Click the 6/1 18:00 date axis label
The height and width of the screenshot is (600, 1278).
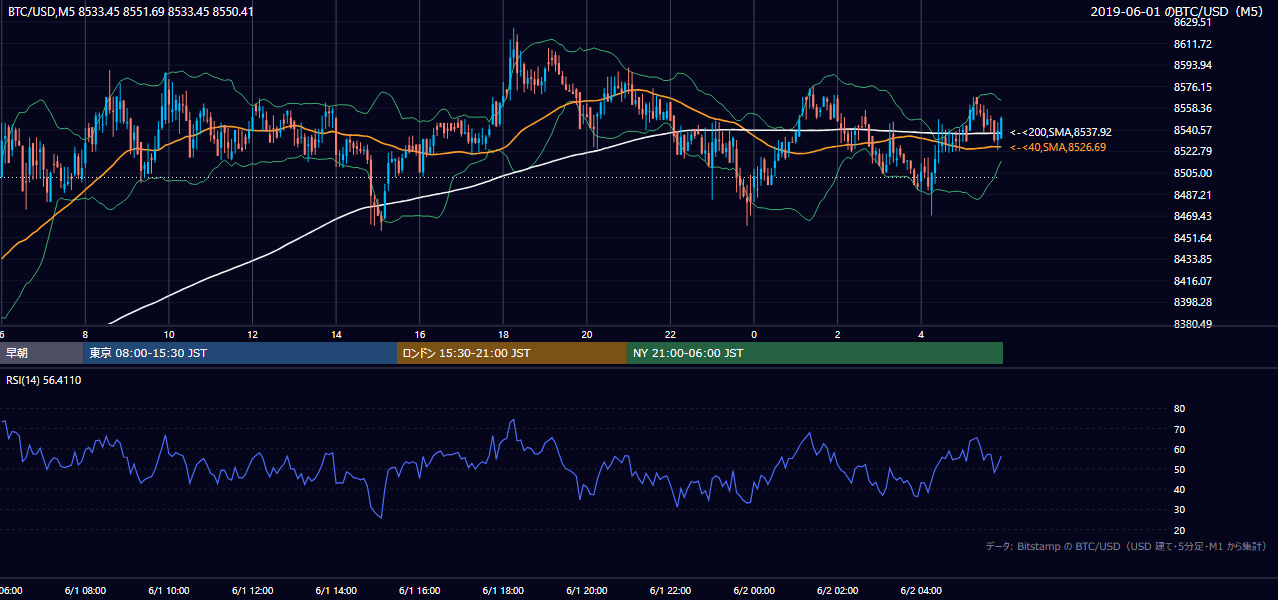(x=503, y=591)
